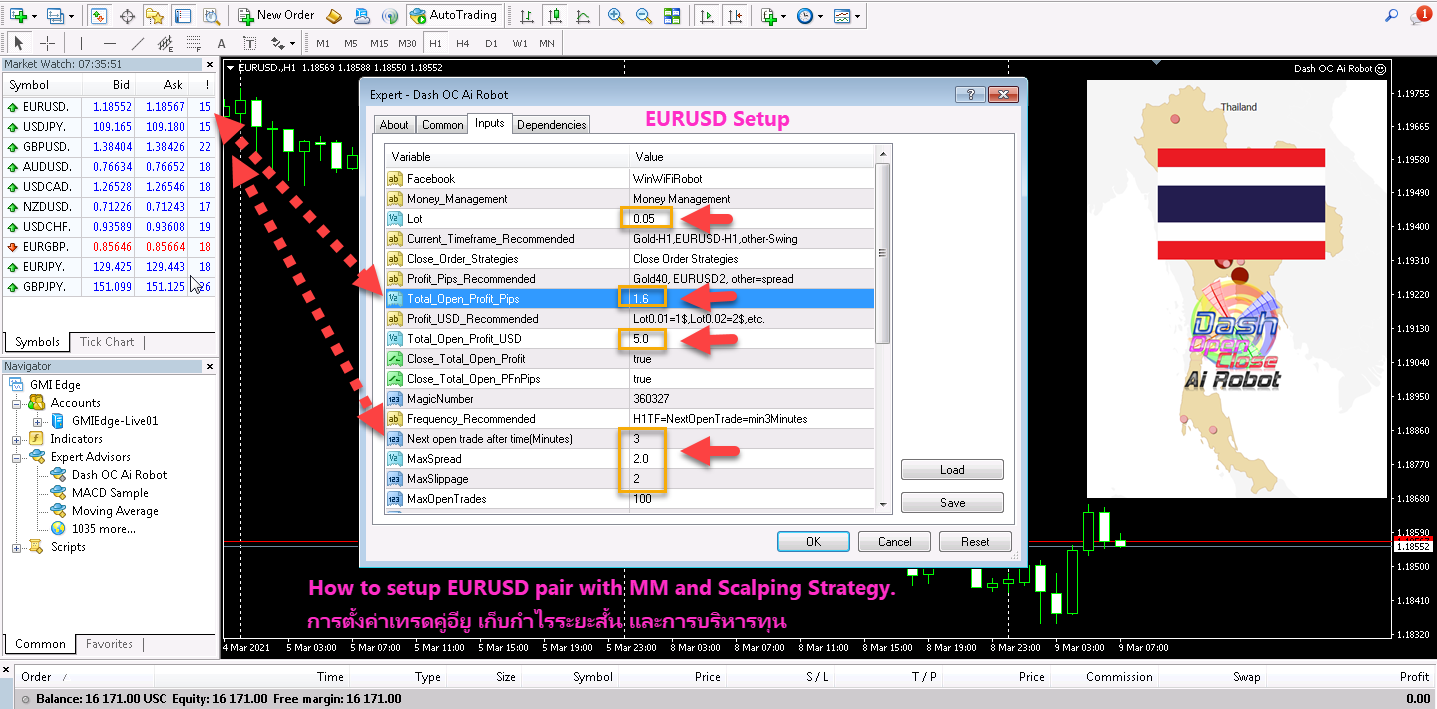The image size is (1437, 709).
Task: Toggle chart shift
Action: tap(736, 15)
